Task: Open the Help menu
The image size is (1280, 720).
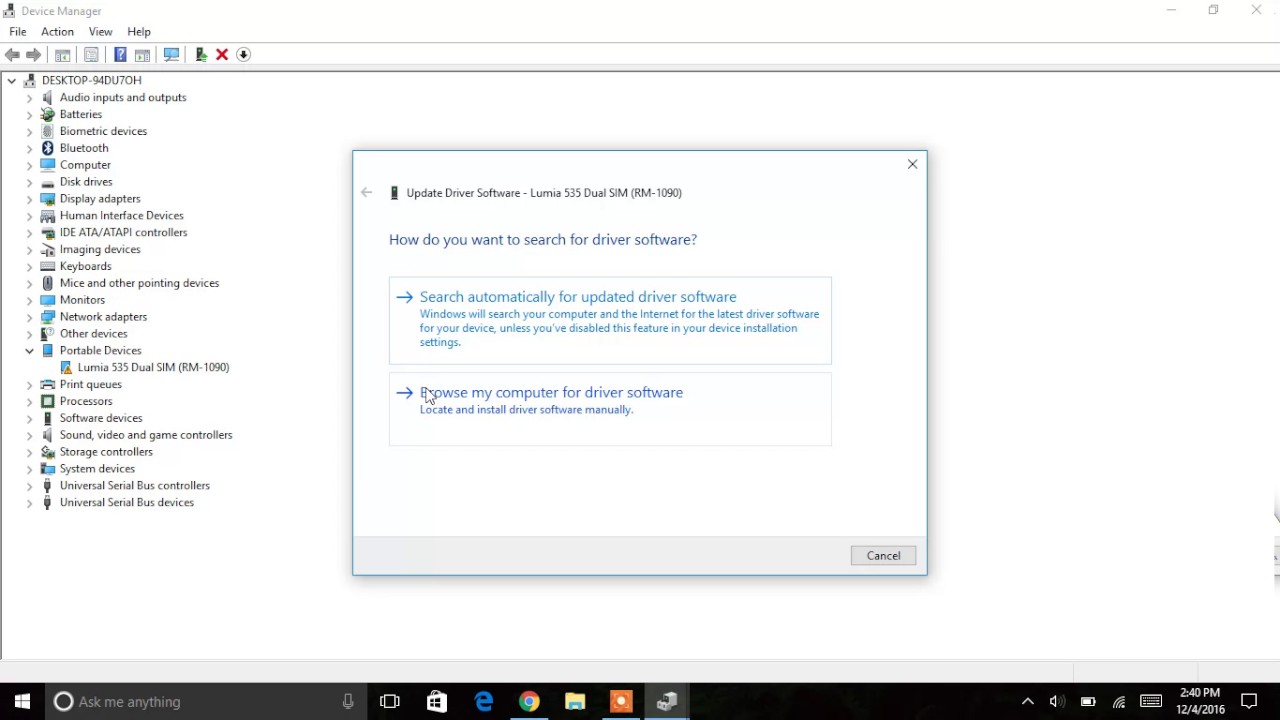Action: point(139,32)
